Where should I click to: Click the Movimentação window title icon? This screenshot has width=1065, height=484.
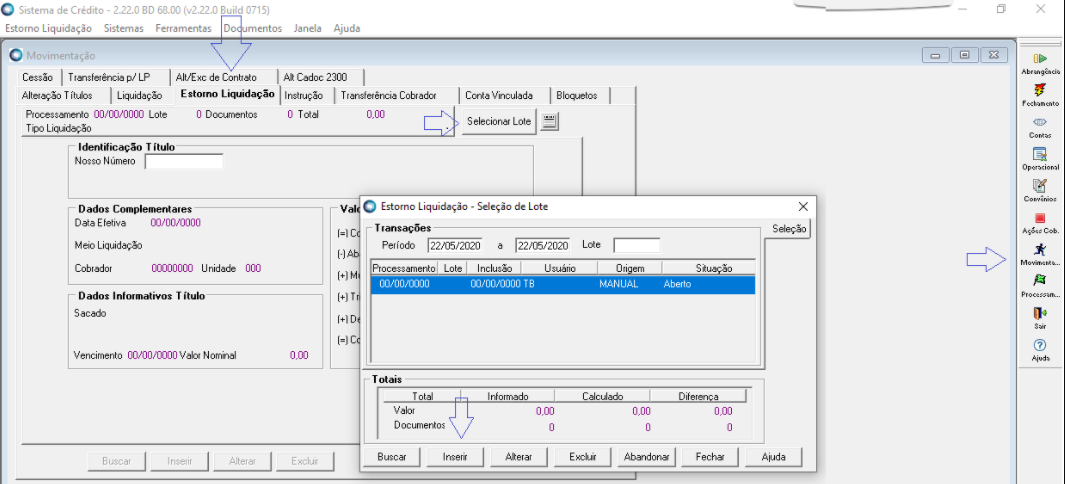16,56
